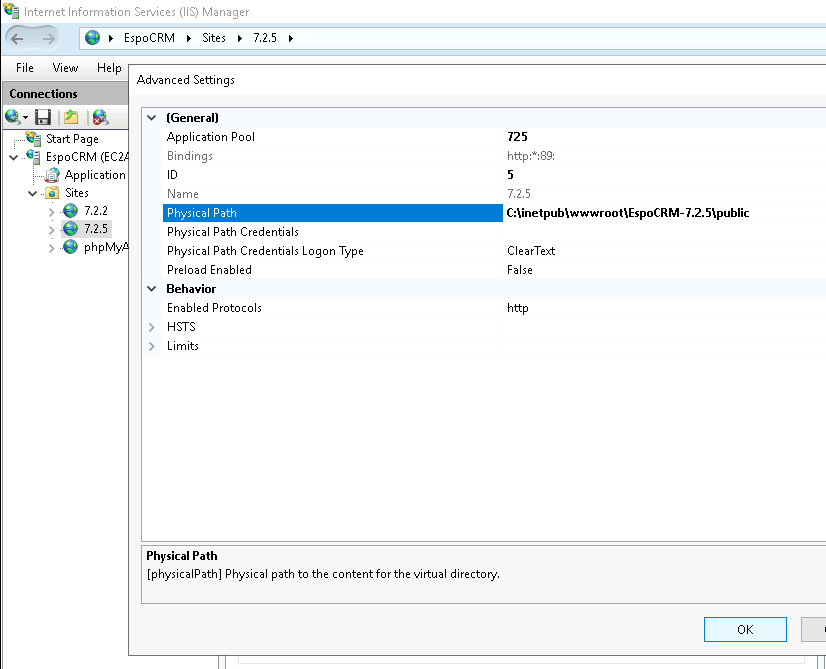Image resolution: width=826 pixels, height=669 pixels.
Task: Collapse the Sites tree node
Action: point(33,193)
